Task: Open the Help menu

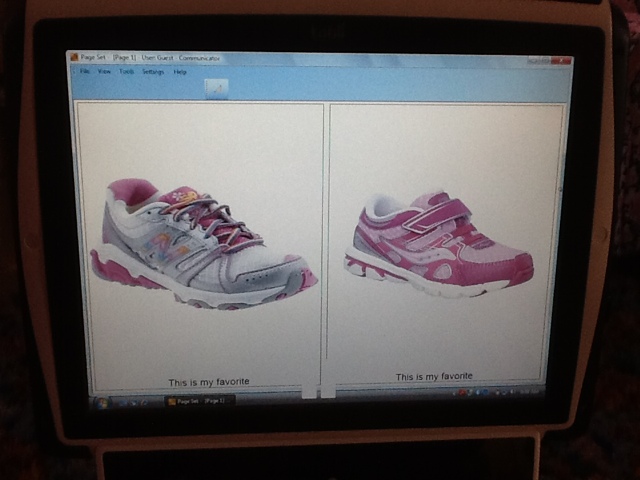Action: click(180, 72)
